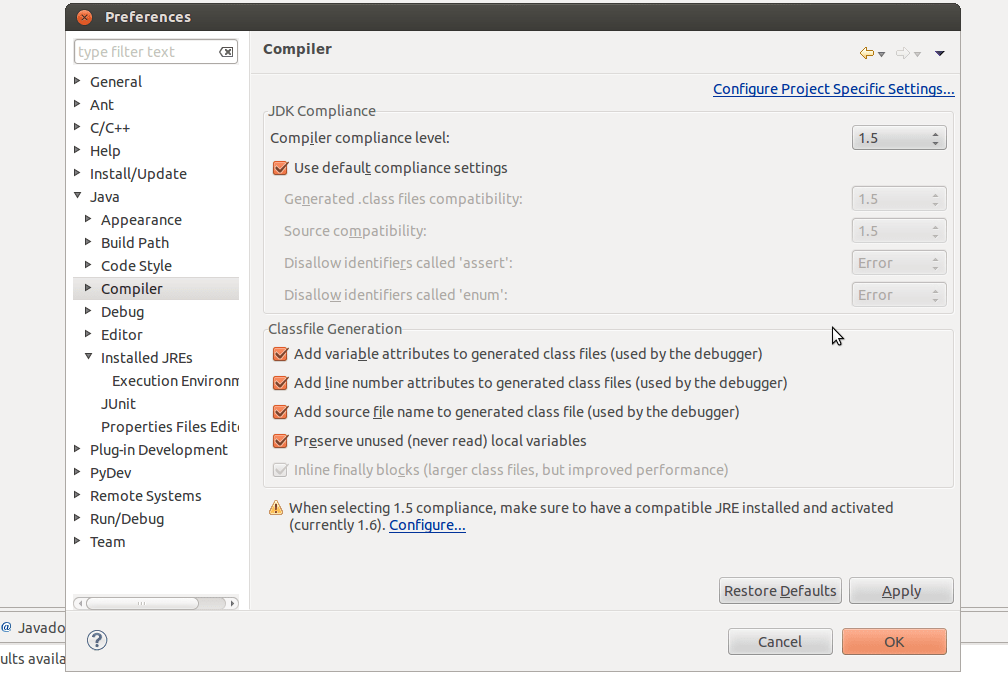This screenshot has height=691, width=1008.
Task: Expand the Ant tree node
Action: (x=77, y=104)
